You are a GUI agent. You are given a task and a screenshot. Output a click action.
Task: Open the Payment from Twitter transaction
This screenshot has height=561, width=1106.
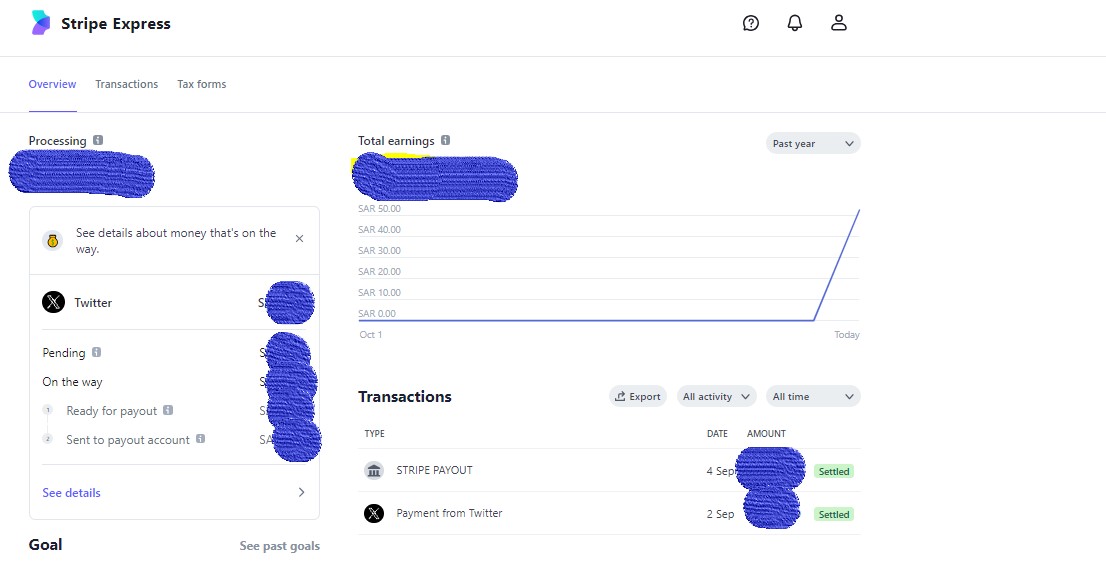[x=609, y=513]
